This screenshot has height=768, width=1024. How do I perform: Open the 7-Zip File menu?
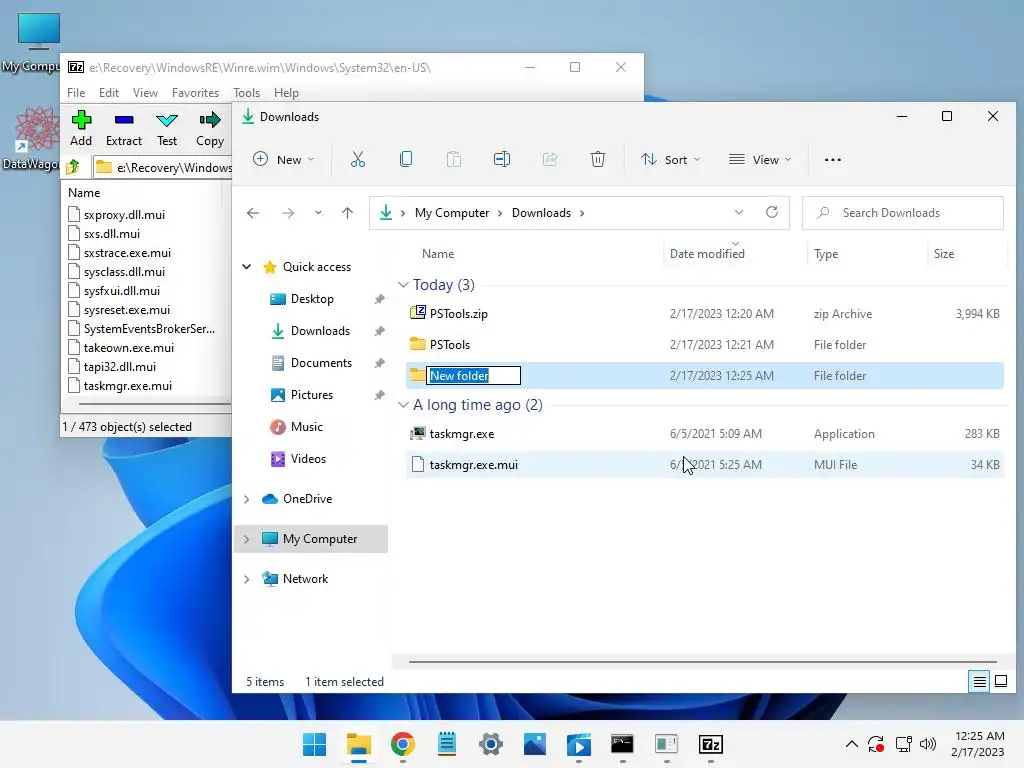(x=76, y=93)
